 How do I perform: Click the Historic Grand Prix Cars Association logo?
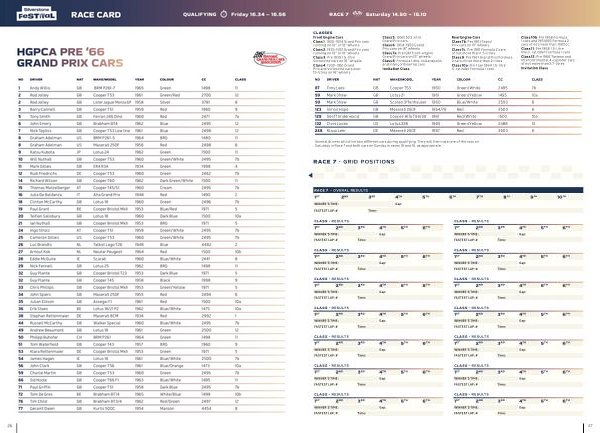270,59
